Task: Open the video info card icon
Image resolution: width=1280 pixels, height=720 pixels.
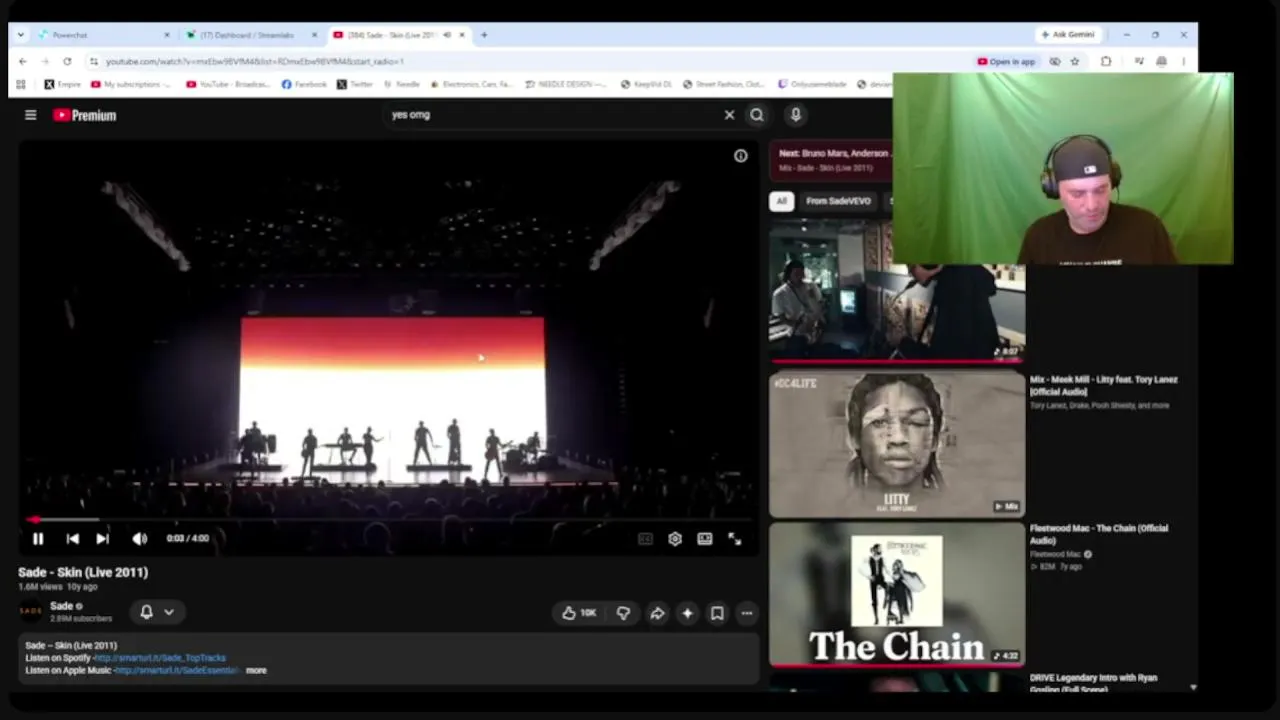Action: [741, 156]
